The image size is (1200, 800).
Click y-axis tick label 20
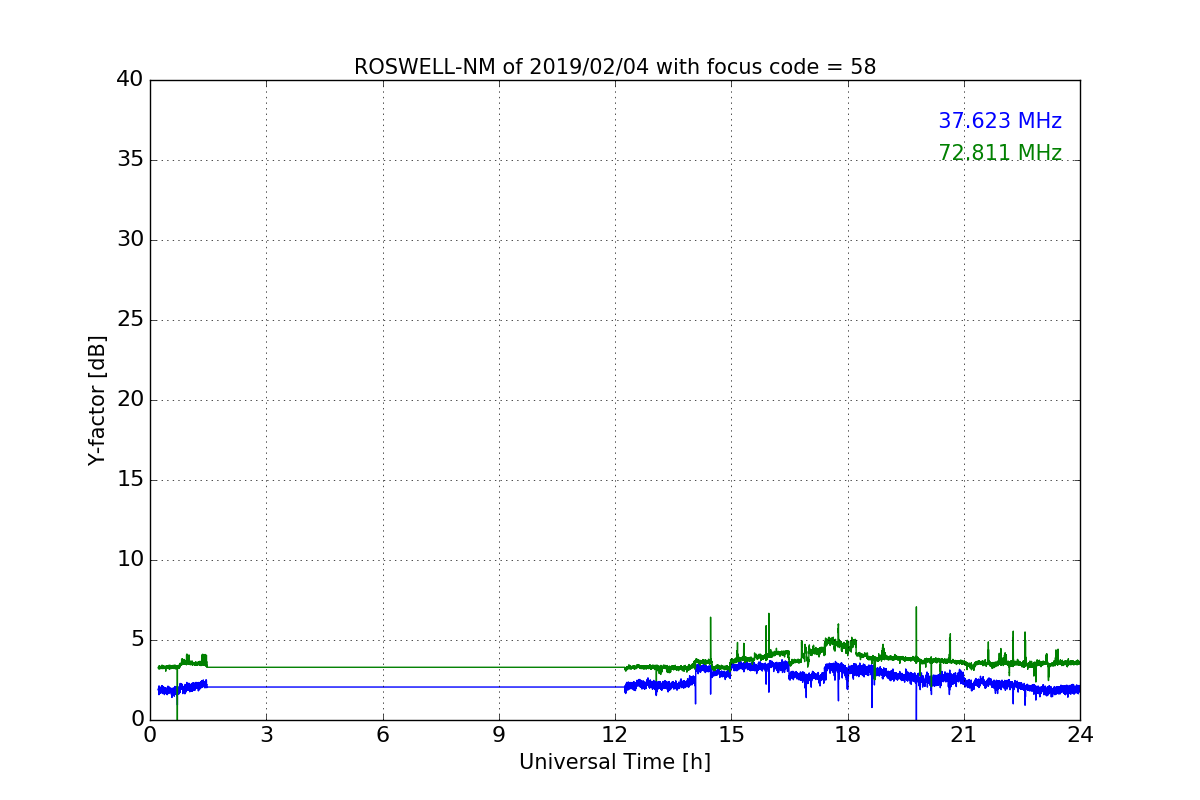point(130,400)
